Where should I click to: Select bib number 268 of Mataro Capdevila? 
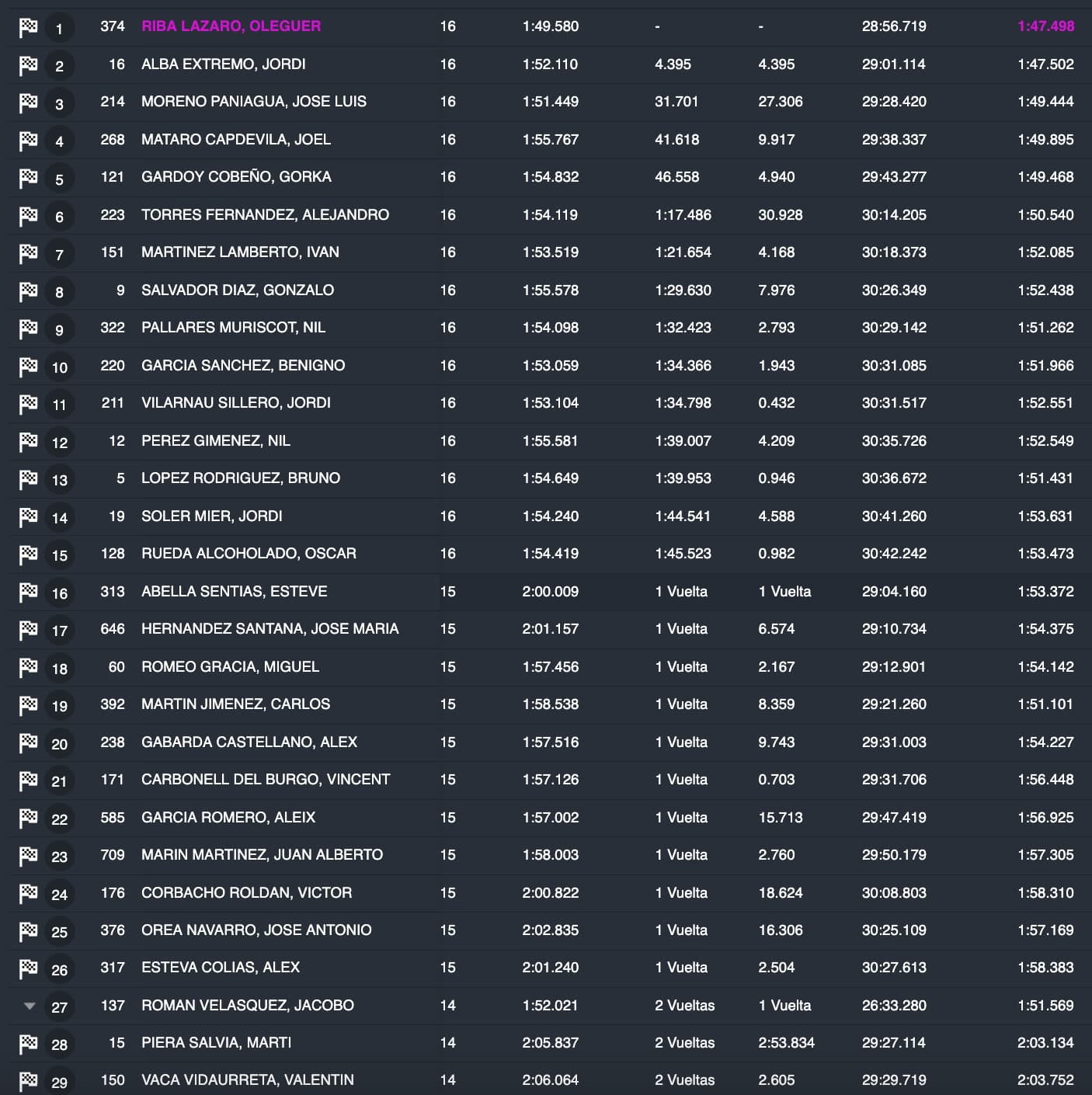(113, 140)
